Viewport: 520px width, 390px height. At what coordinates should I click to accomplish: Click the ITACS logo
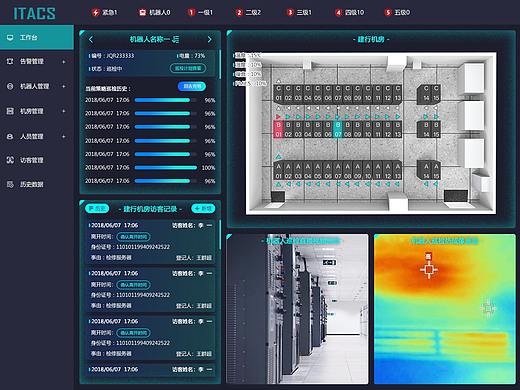(x=34, y=14)
